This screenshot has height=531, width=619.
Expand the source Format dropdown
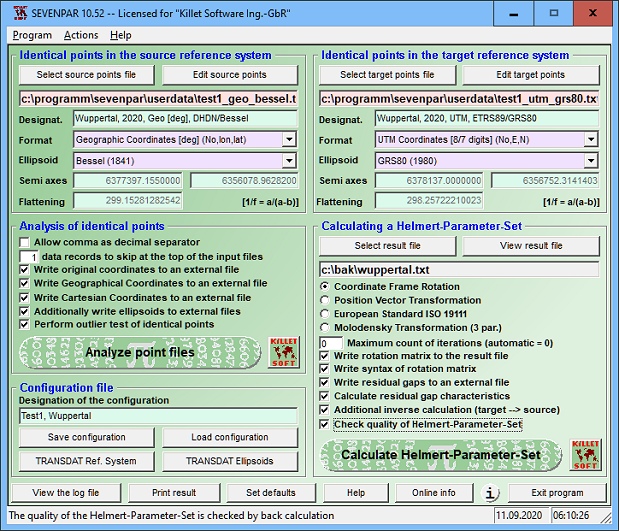click(289, 139)
